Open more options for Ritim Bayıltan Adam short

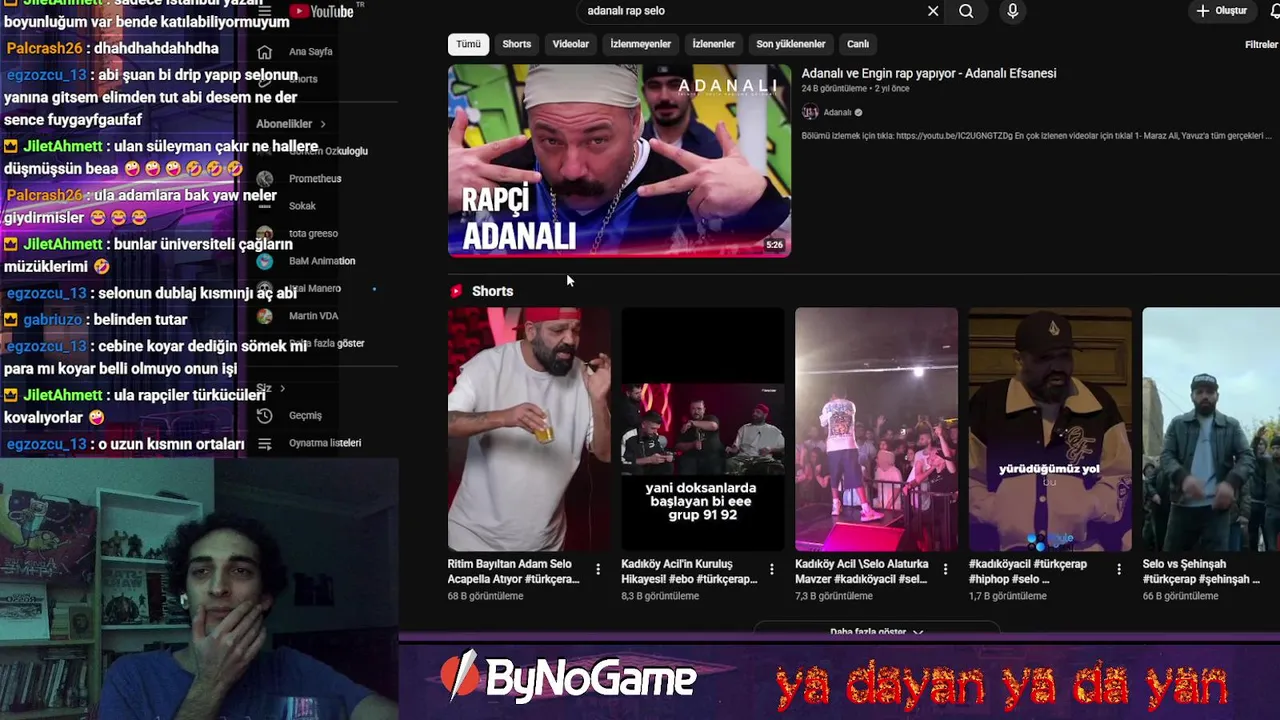click(x=598, y=569)
